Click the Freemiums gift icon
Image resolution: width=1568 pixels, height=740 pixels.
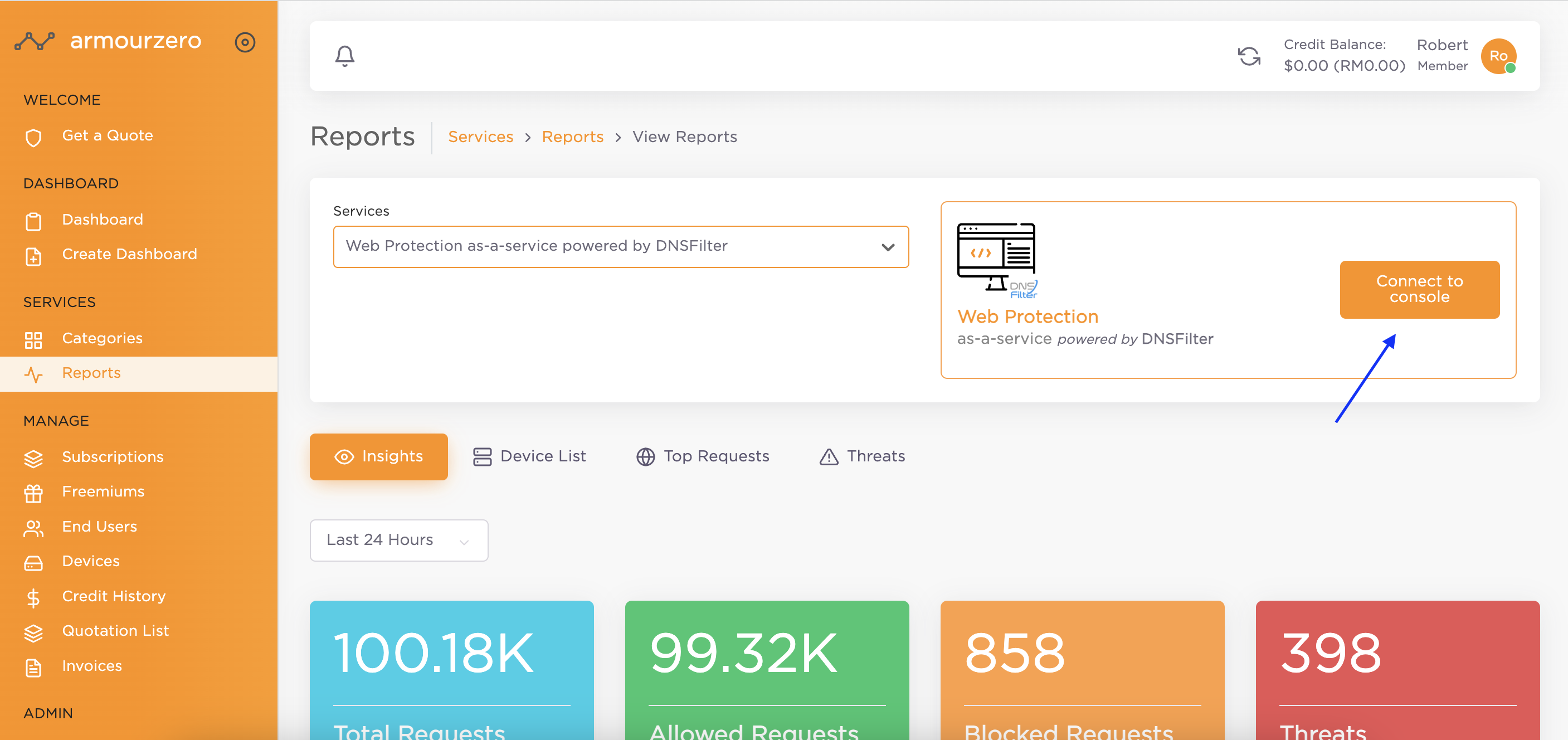tap(33, 494)
